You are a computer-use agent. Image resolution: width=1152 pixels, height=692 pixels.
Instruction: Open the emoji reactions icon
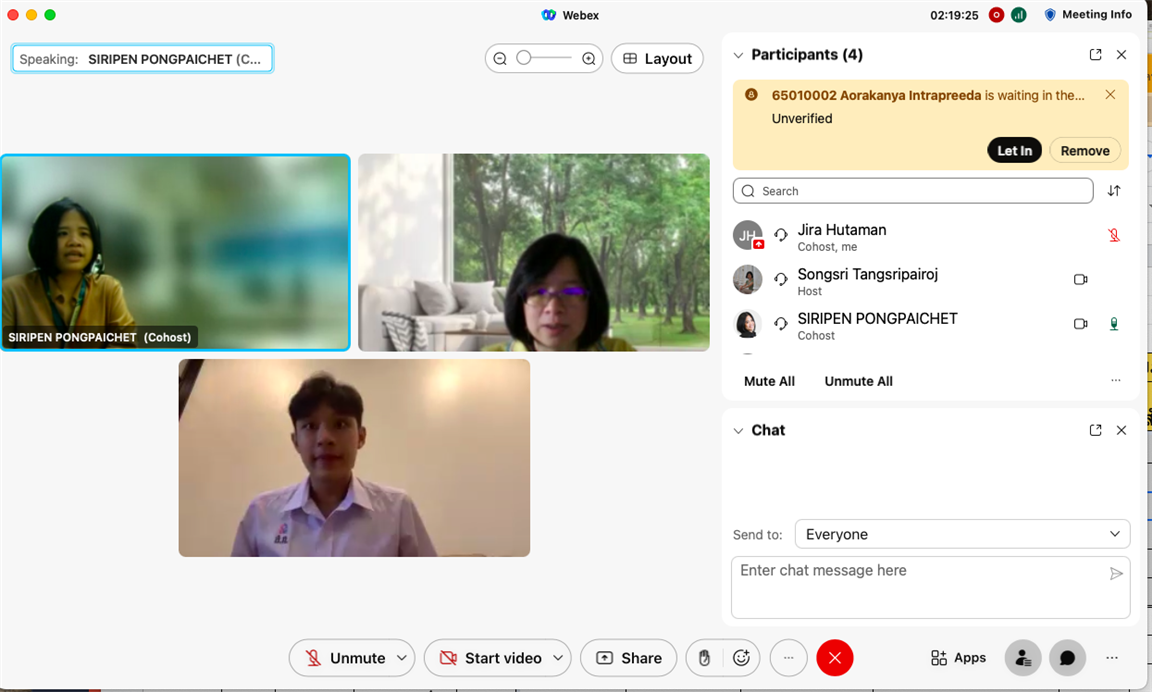[741, 658]
